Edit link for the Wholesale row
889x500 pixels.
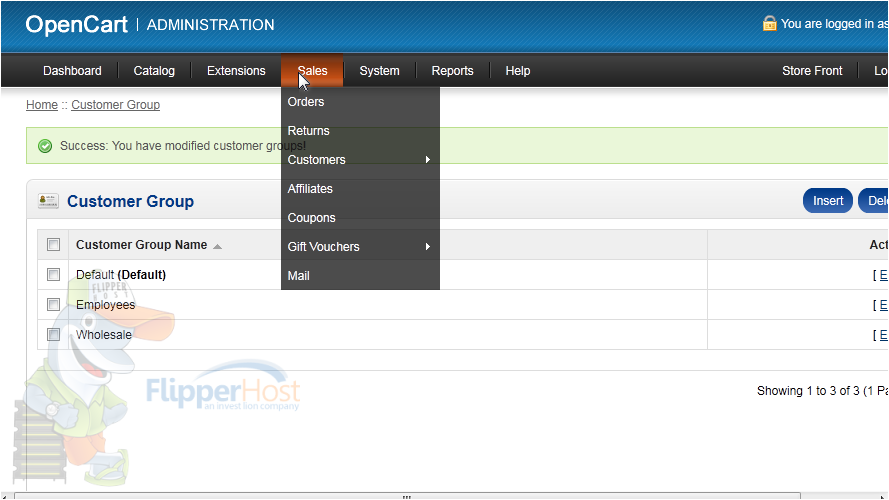point(883,335)
